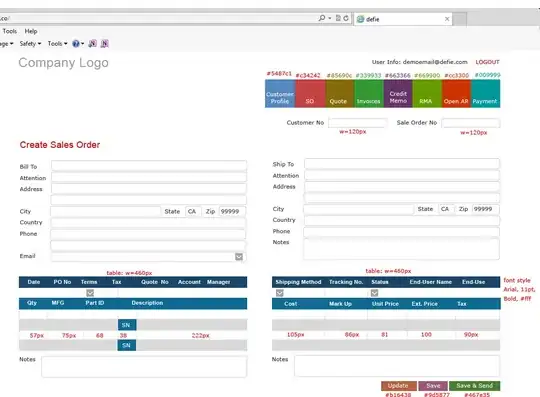
Task: Click the second OneNote linked notes icon
Action: (x=105, y=43)
